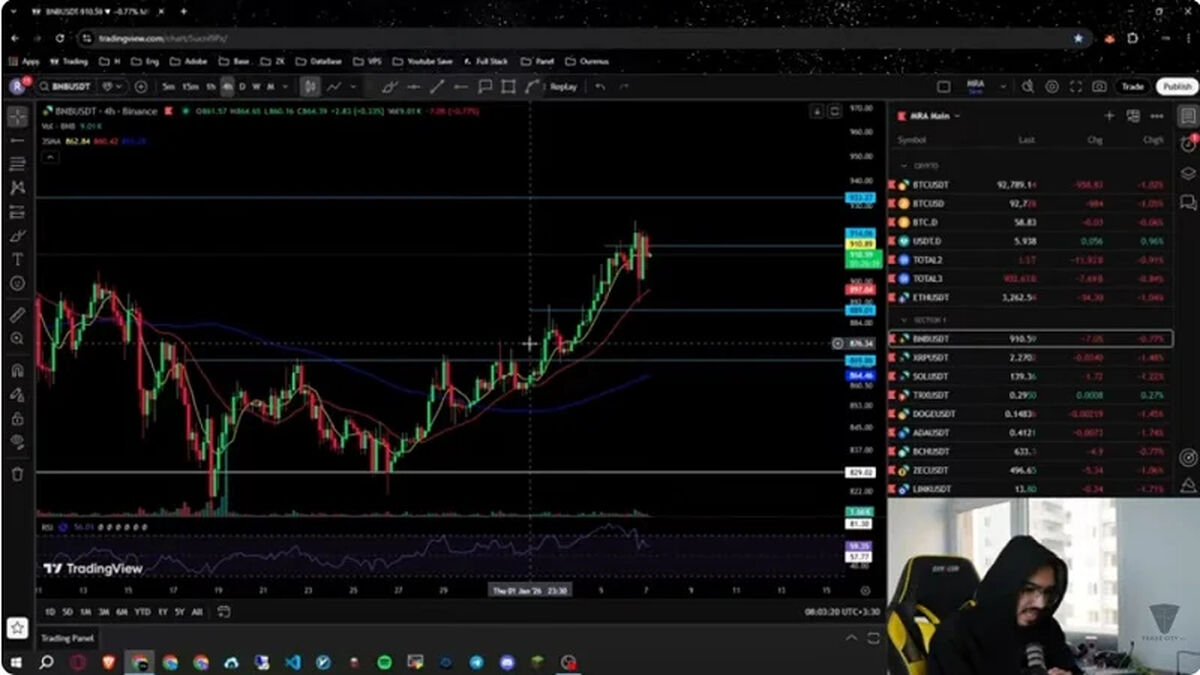The image size is (1200, 675).
Task: Open the quick search icon
Action: (1027, 87)
